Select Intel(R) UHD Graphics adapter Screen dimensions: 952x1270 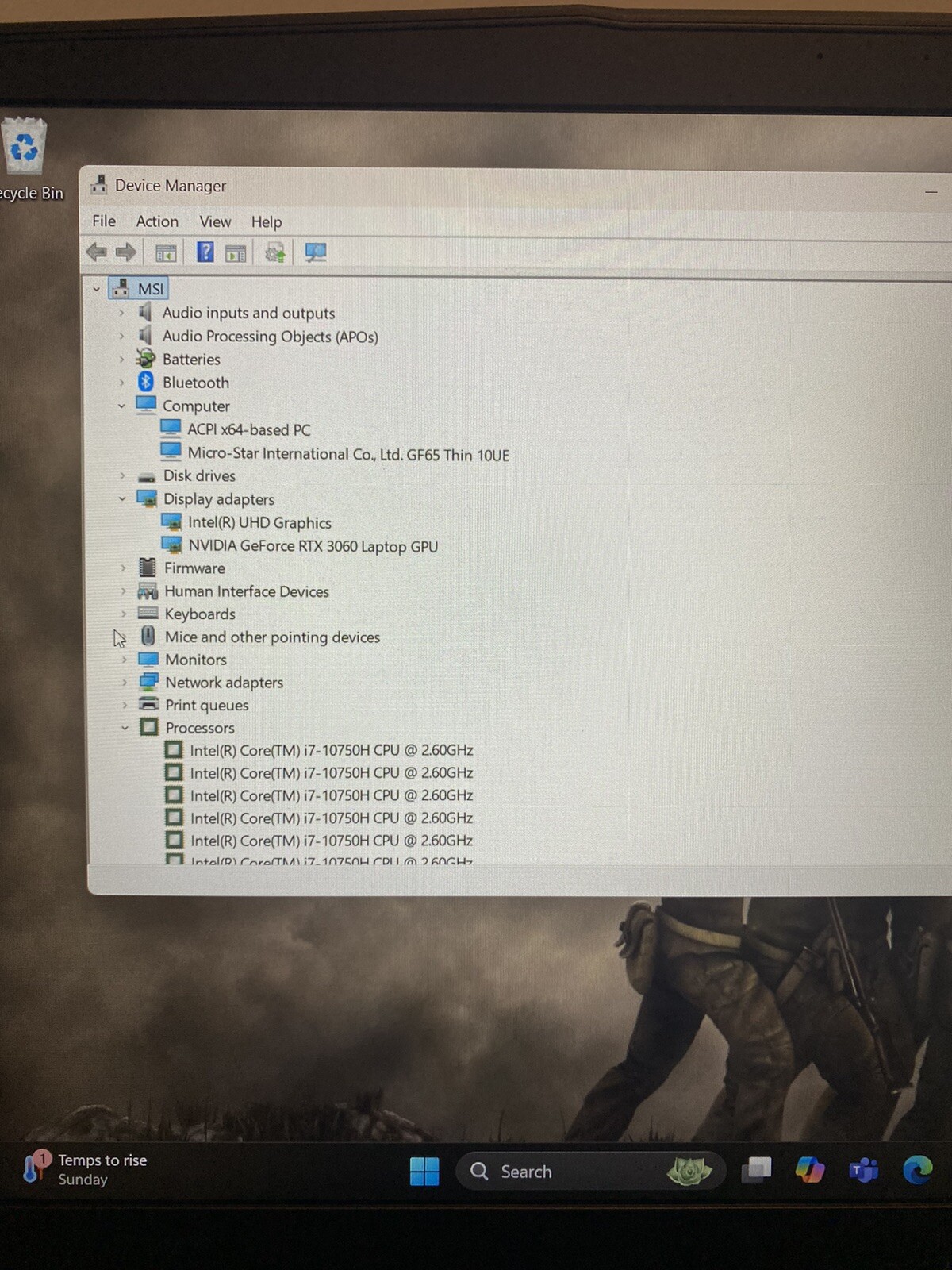[x=259, y=522]
